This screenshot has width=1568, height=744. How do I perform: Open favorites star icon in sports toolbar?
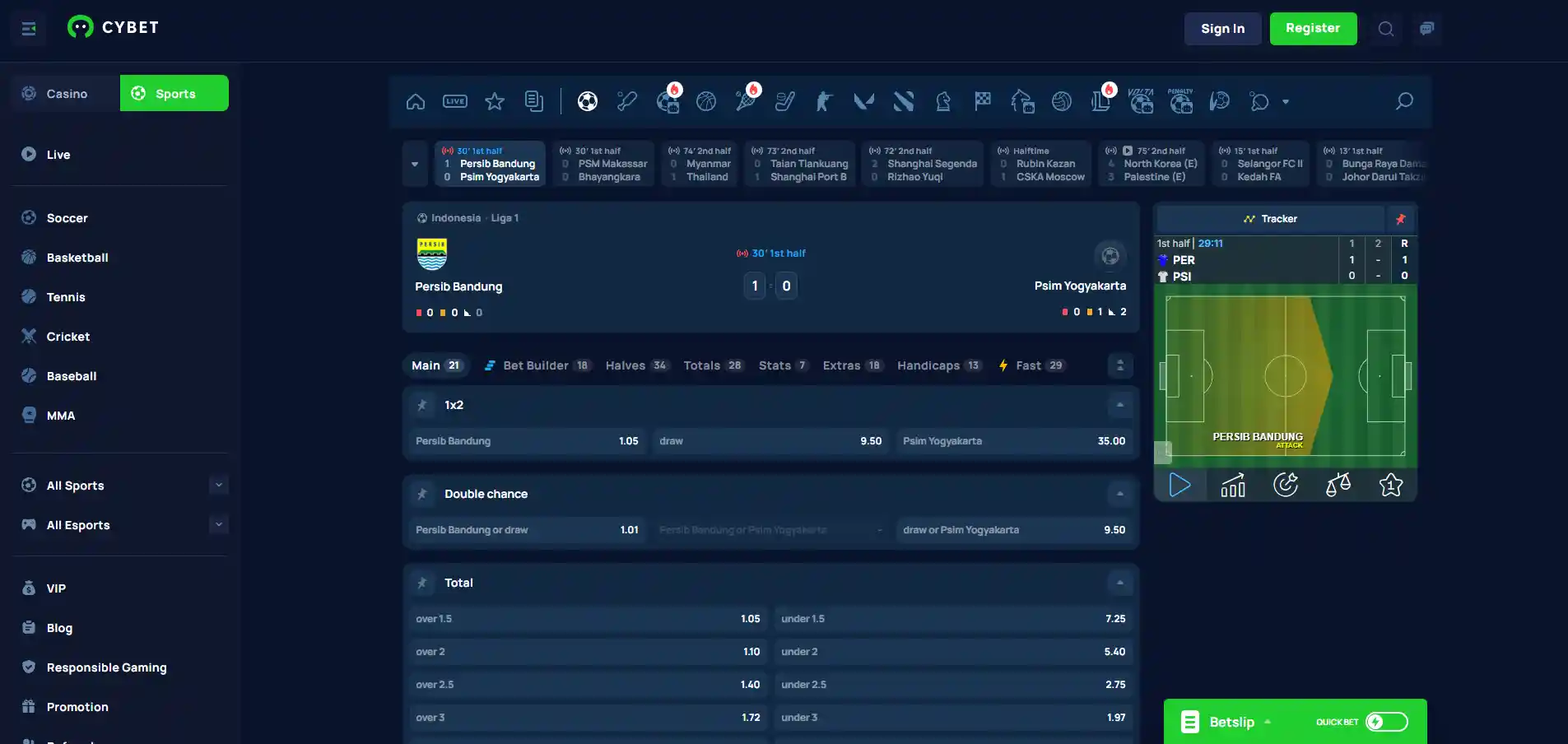[x=495, y=101]
